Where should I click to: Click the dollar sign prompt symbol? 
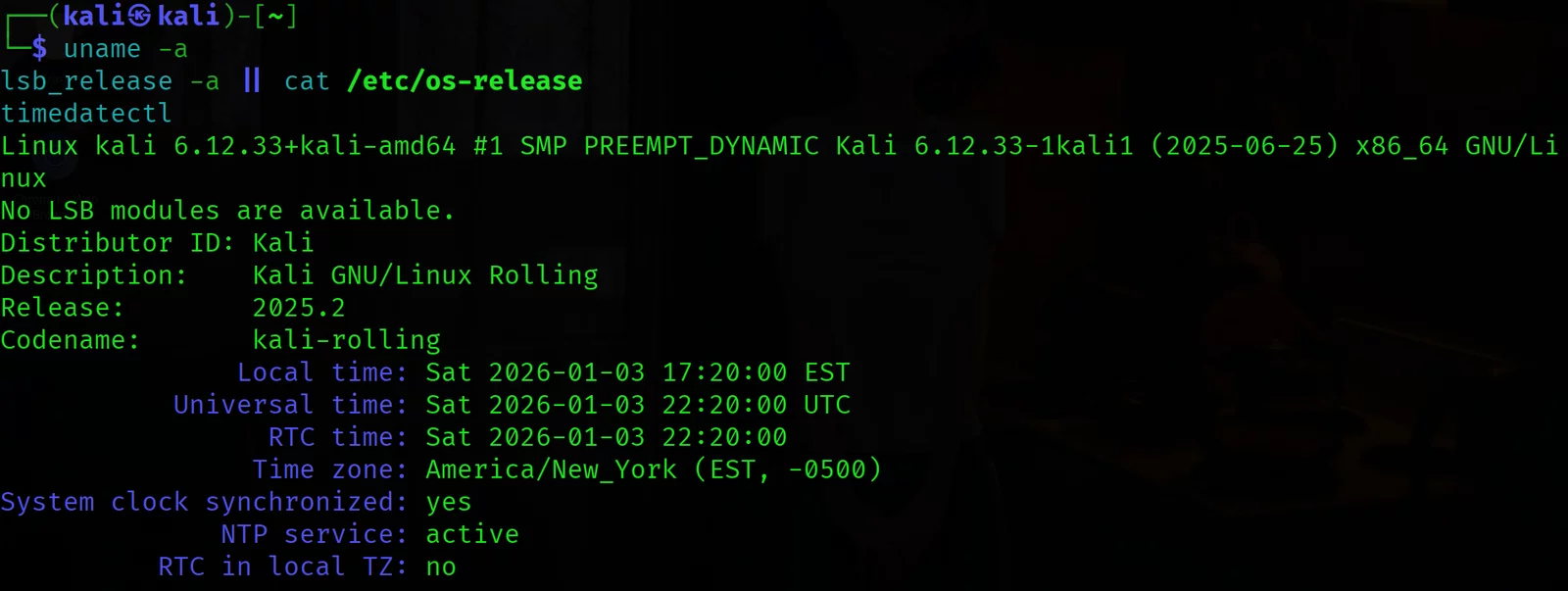coord(39,48)
